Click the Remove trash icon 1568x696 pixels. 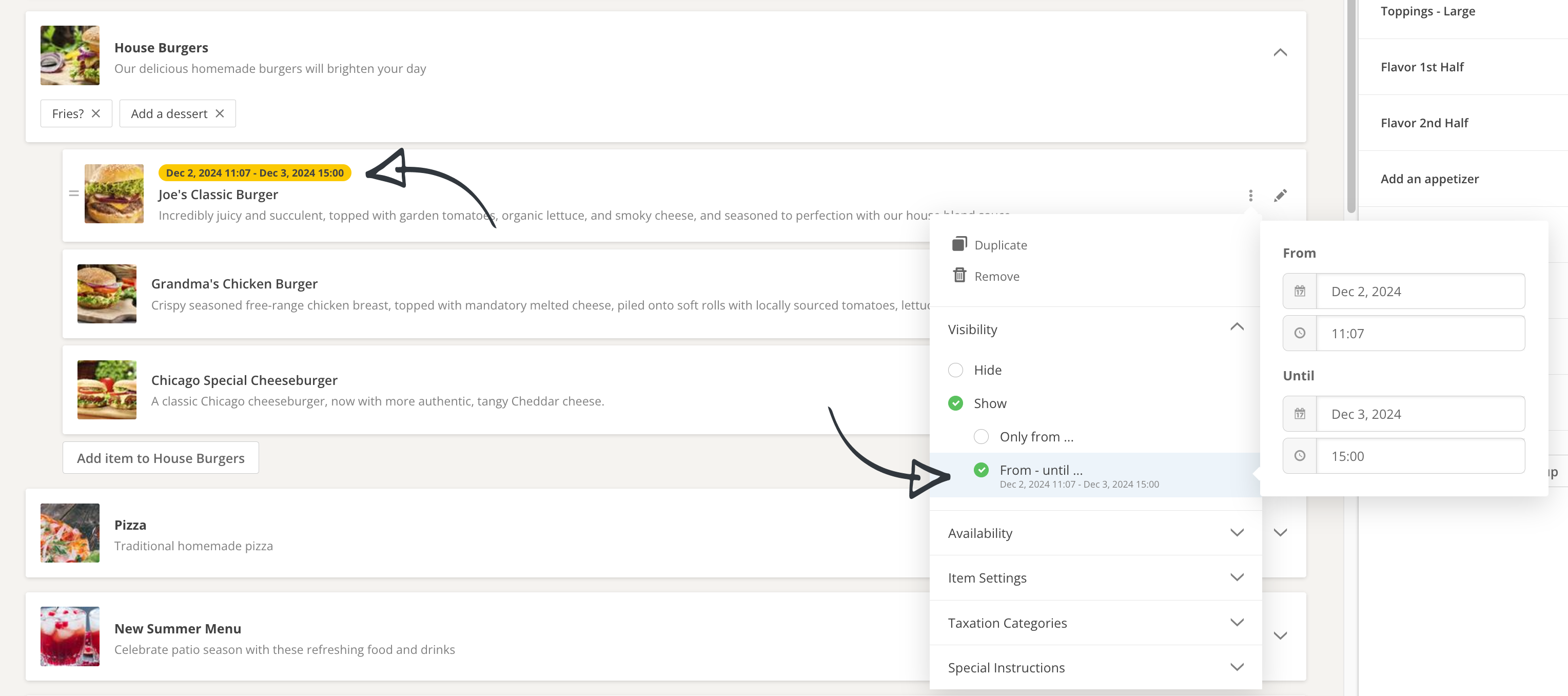point(959,275)
